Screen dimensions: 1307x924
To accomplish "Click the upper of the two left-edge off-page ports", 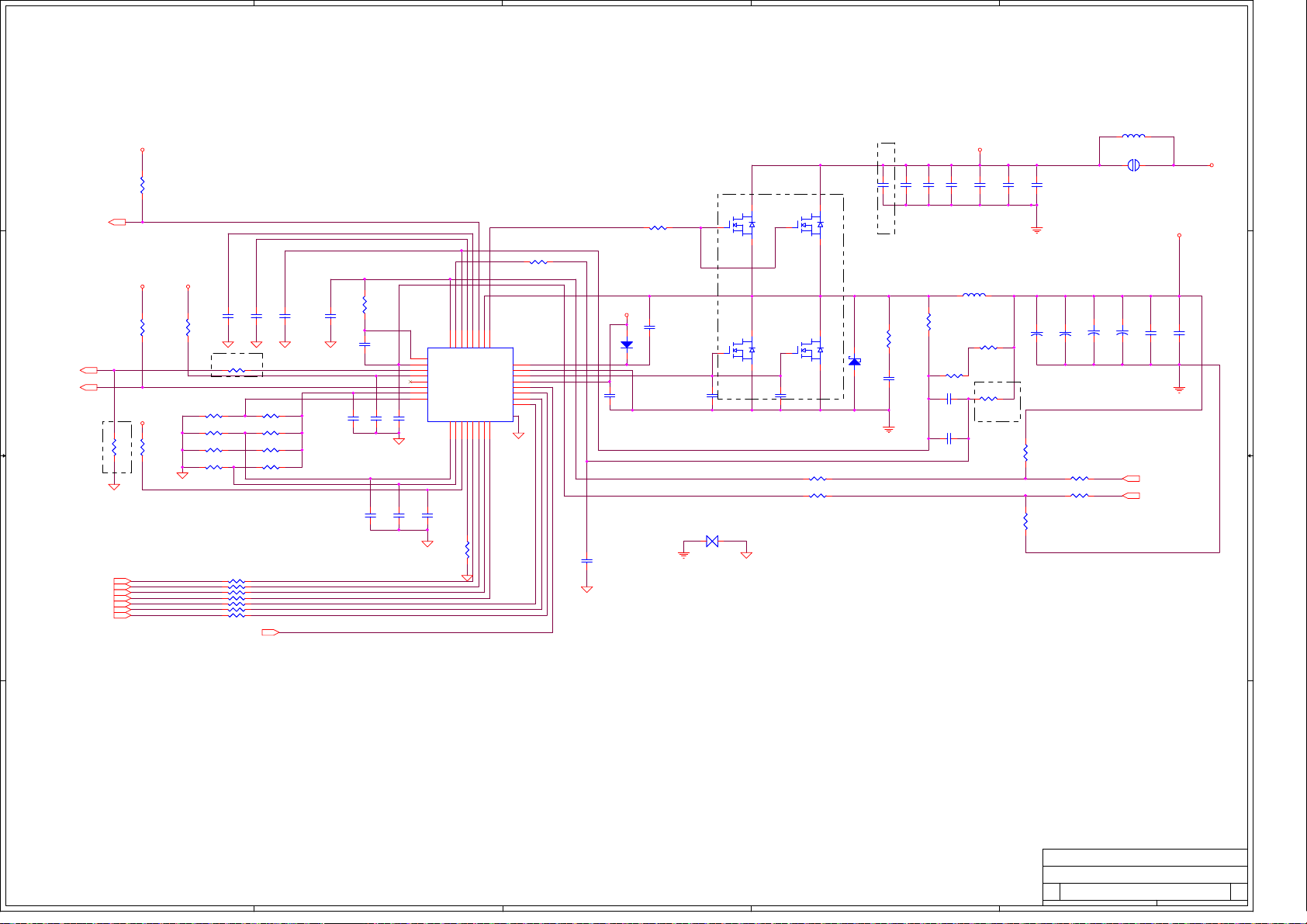I will click(x=88, y=370).
